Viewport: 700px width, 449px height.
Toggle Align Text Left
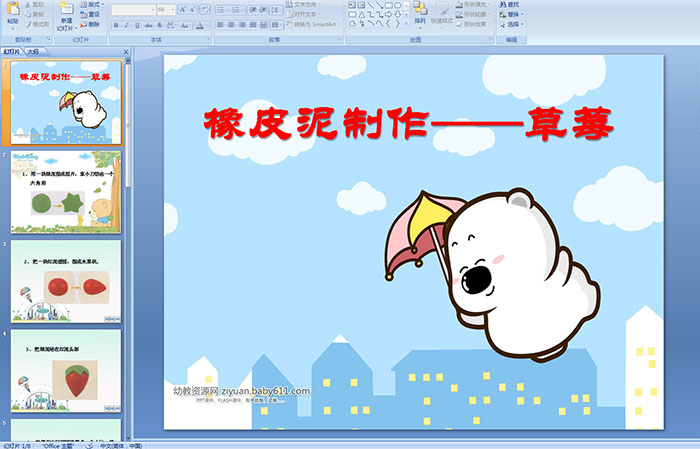pyautogui.click(x=221, y=25)
